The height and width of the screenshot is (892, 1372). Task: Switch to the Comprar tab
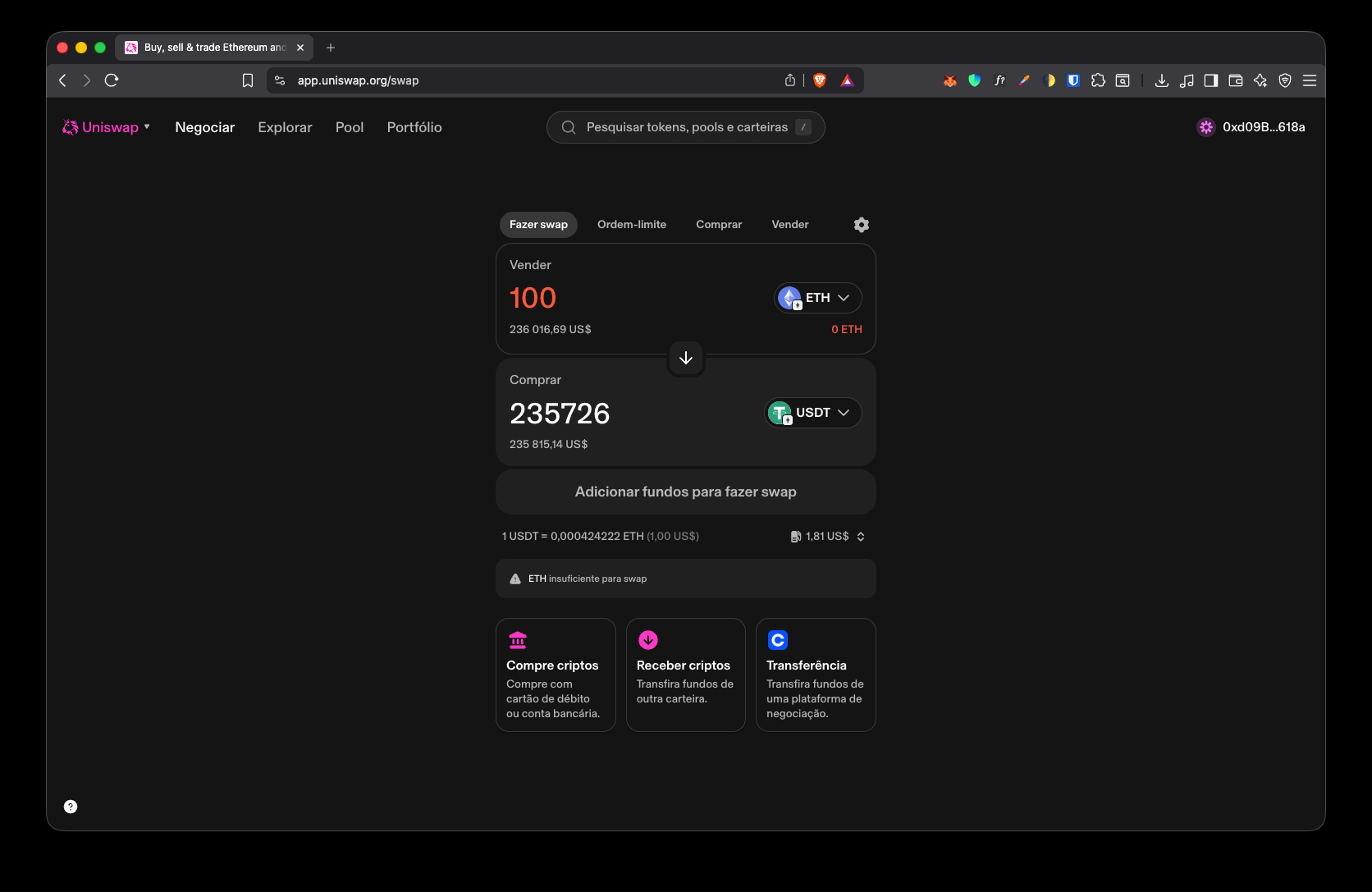(719, 225)
